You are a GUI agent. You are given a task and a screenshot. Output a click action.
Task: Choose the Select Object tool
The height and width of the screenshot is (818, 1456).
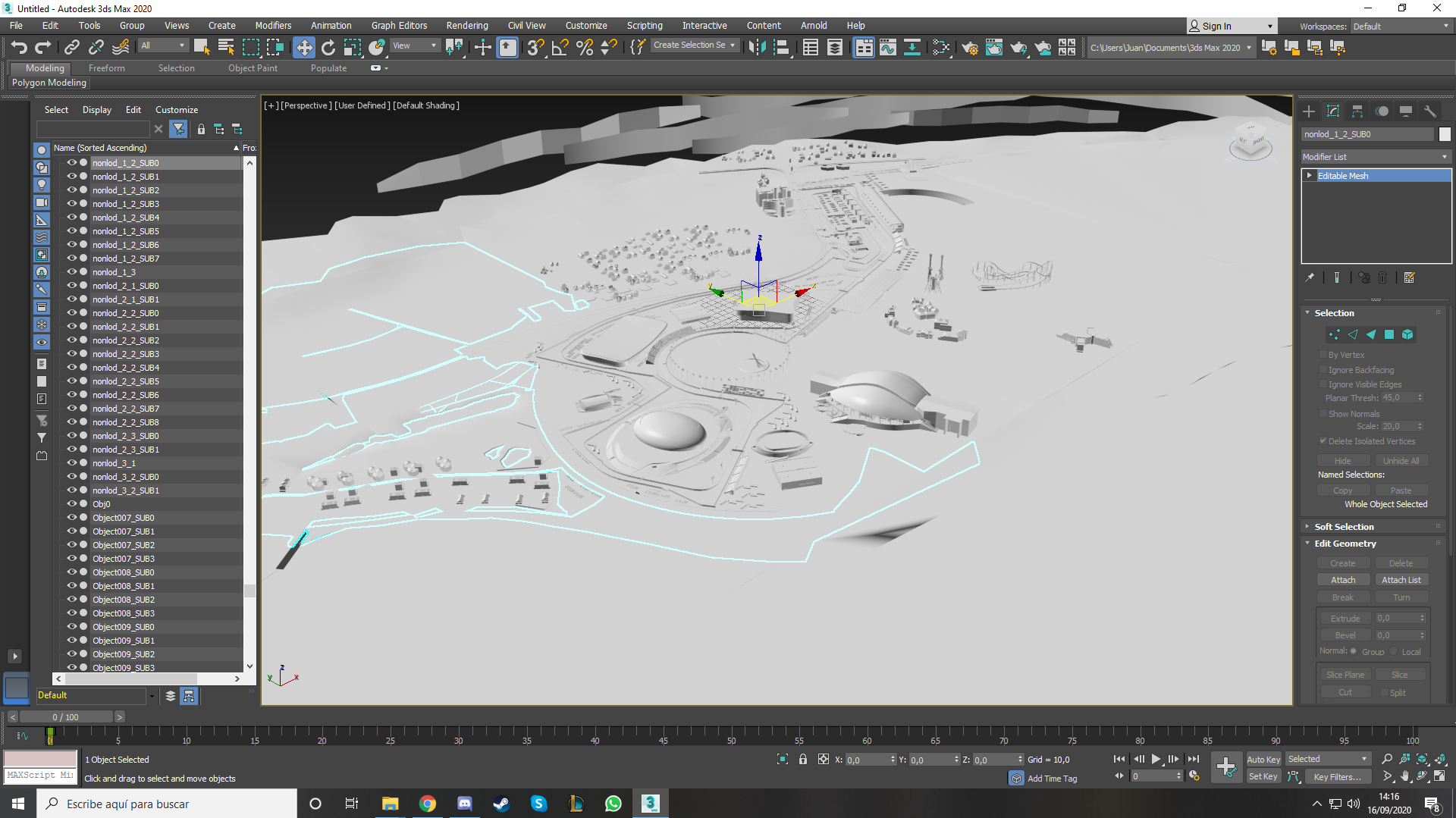coord(202,48)
